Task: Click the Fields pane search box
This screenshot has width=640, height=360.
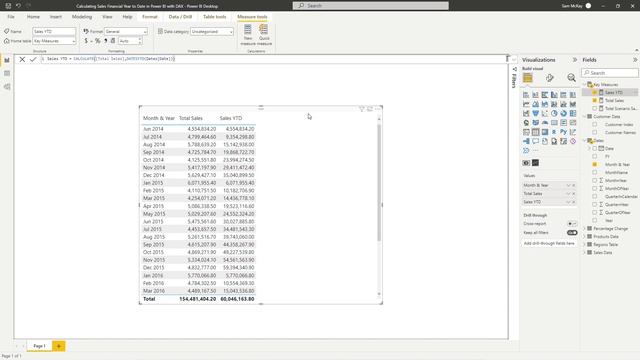Action: pos(610,73)
